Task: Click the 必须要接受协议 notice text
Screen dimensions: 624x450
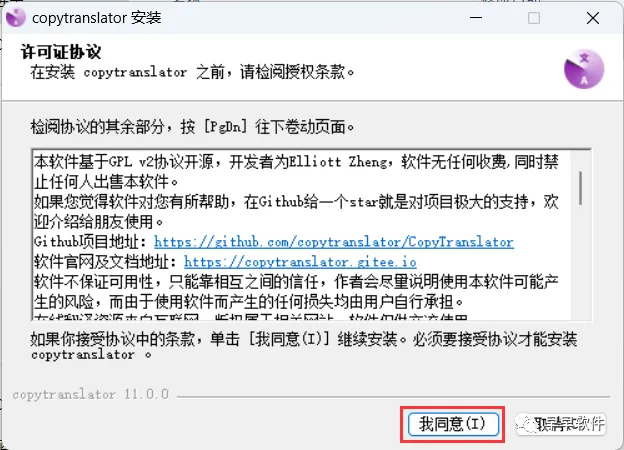Action: (x=495, y=339)
